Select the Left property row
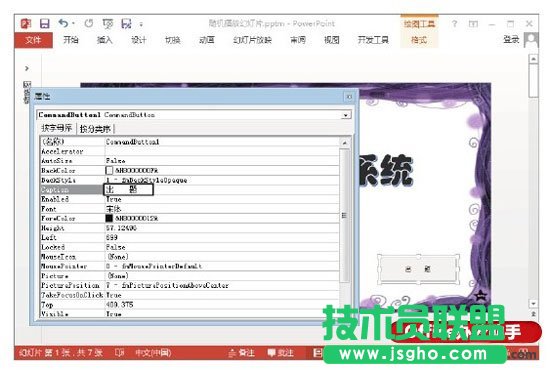Viewport: 550px width, 370px height. click(x=190, y=237)
